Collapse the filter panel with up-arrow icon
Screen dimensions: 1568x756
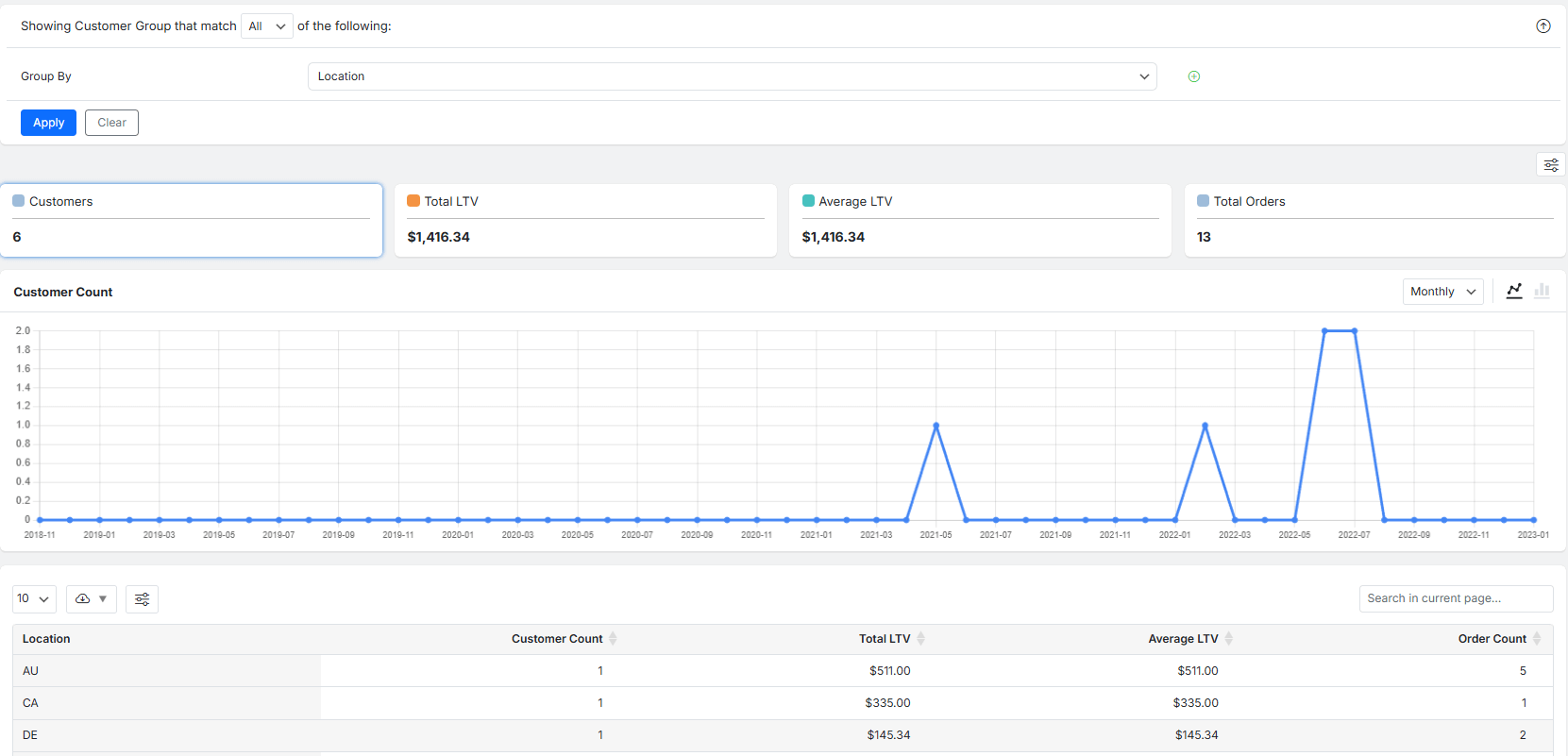click(1543, 26)
